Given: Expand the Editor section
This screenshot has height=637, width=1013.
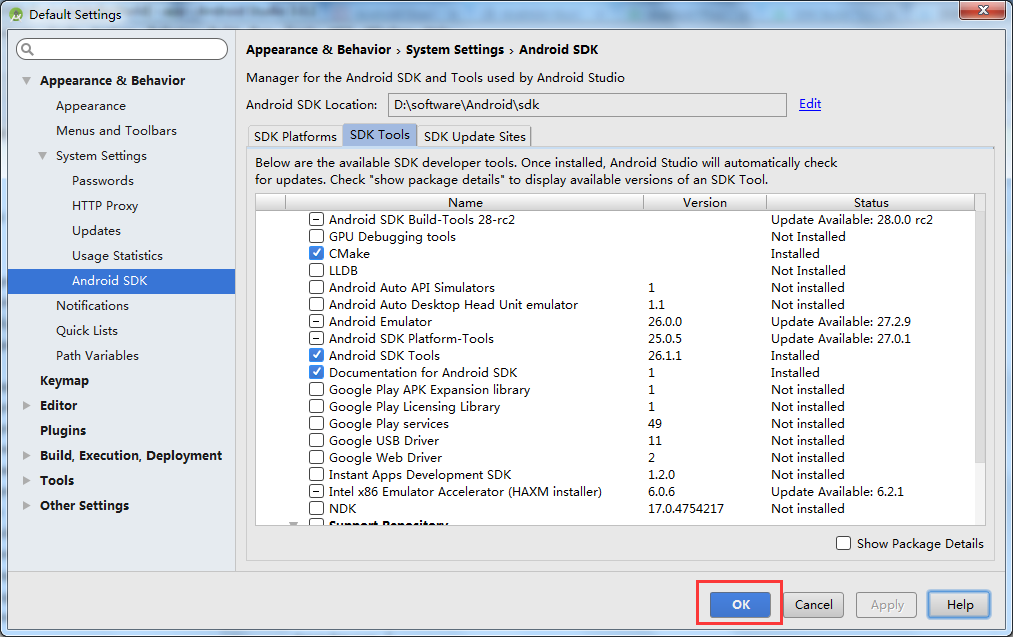Looking at the screenshot, I should coord(26,406).
